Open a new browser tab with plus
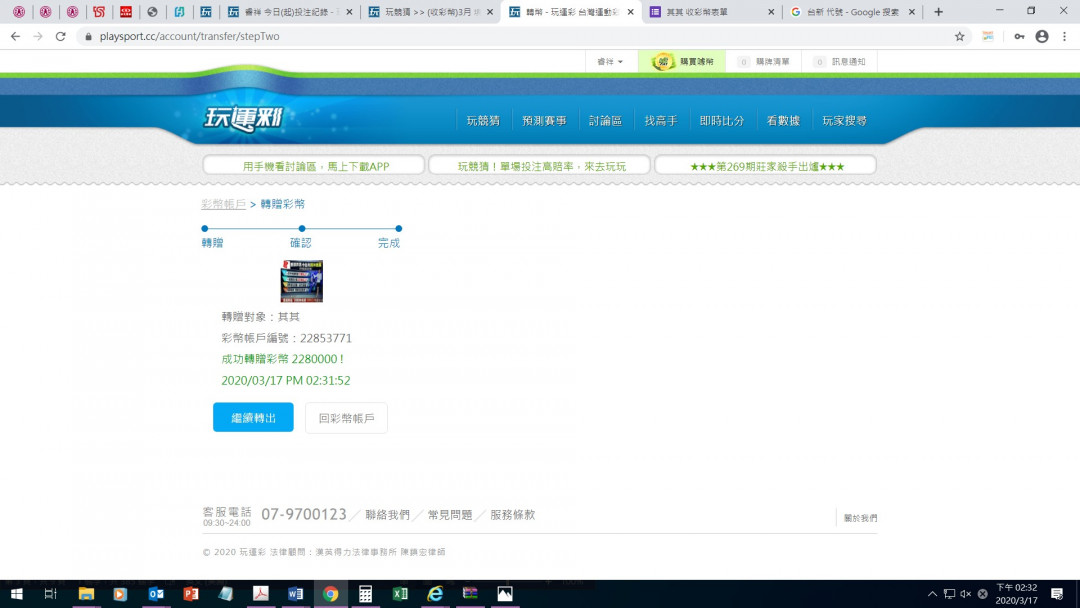Viewport: 1080px width, 608px height. [x=938, y=12]
